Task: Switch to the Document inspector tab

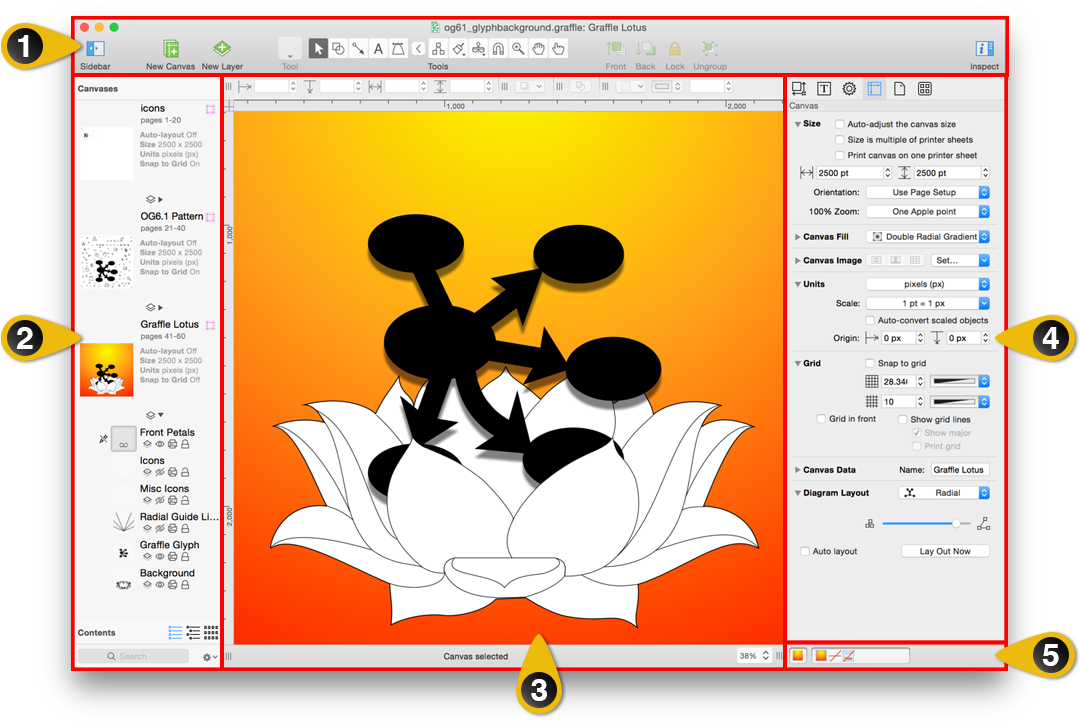Action: 900,88
